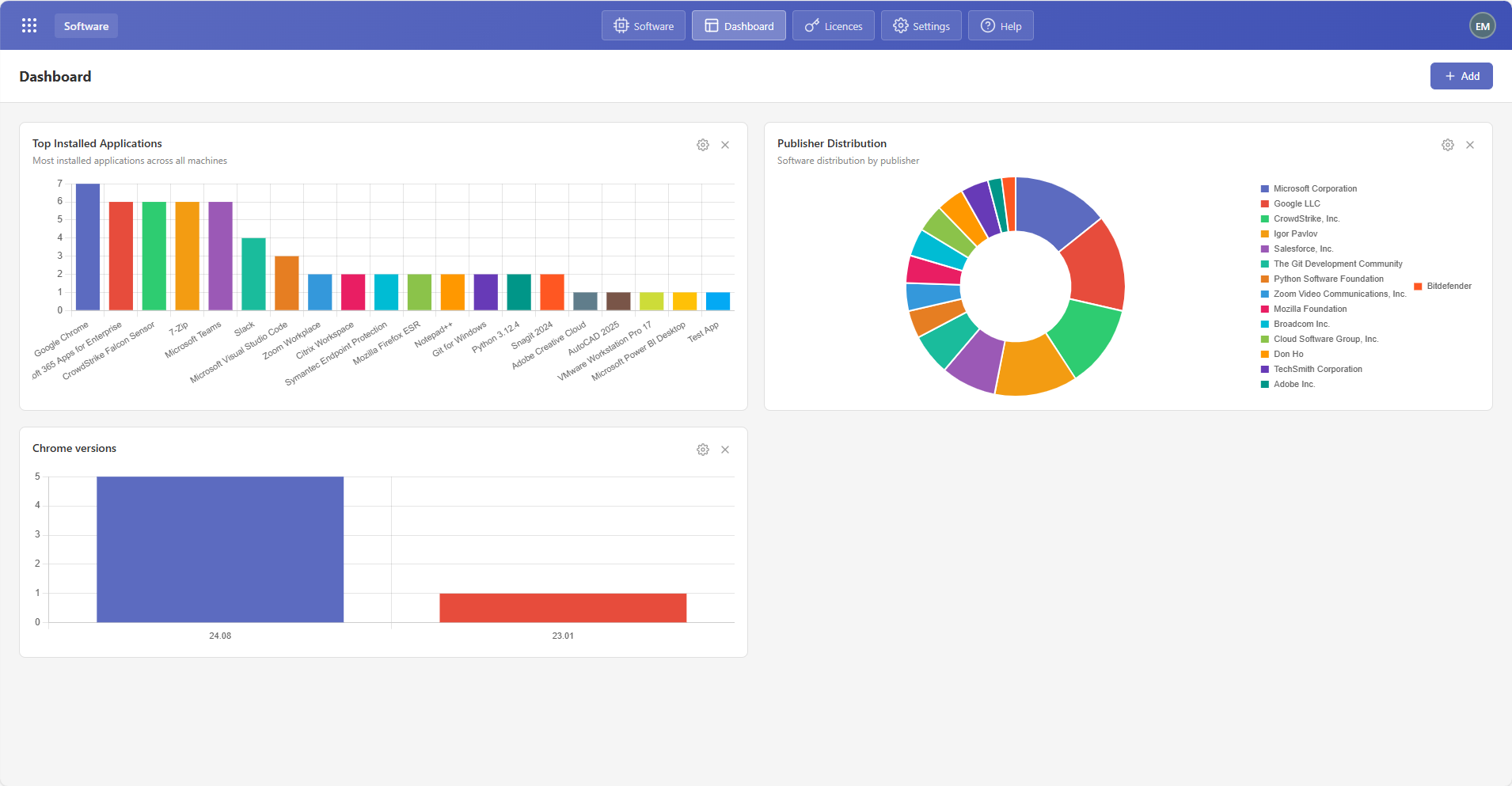
Task: Click the 7-Zip bar in chart
Action: coord(188,256)
